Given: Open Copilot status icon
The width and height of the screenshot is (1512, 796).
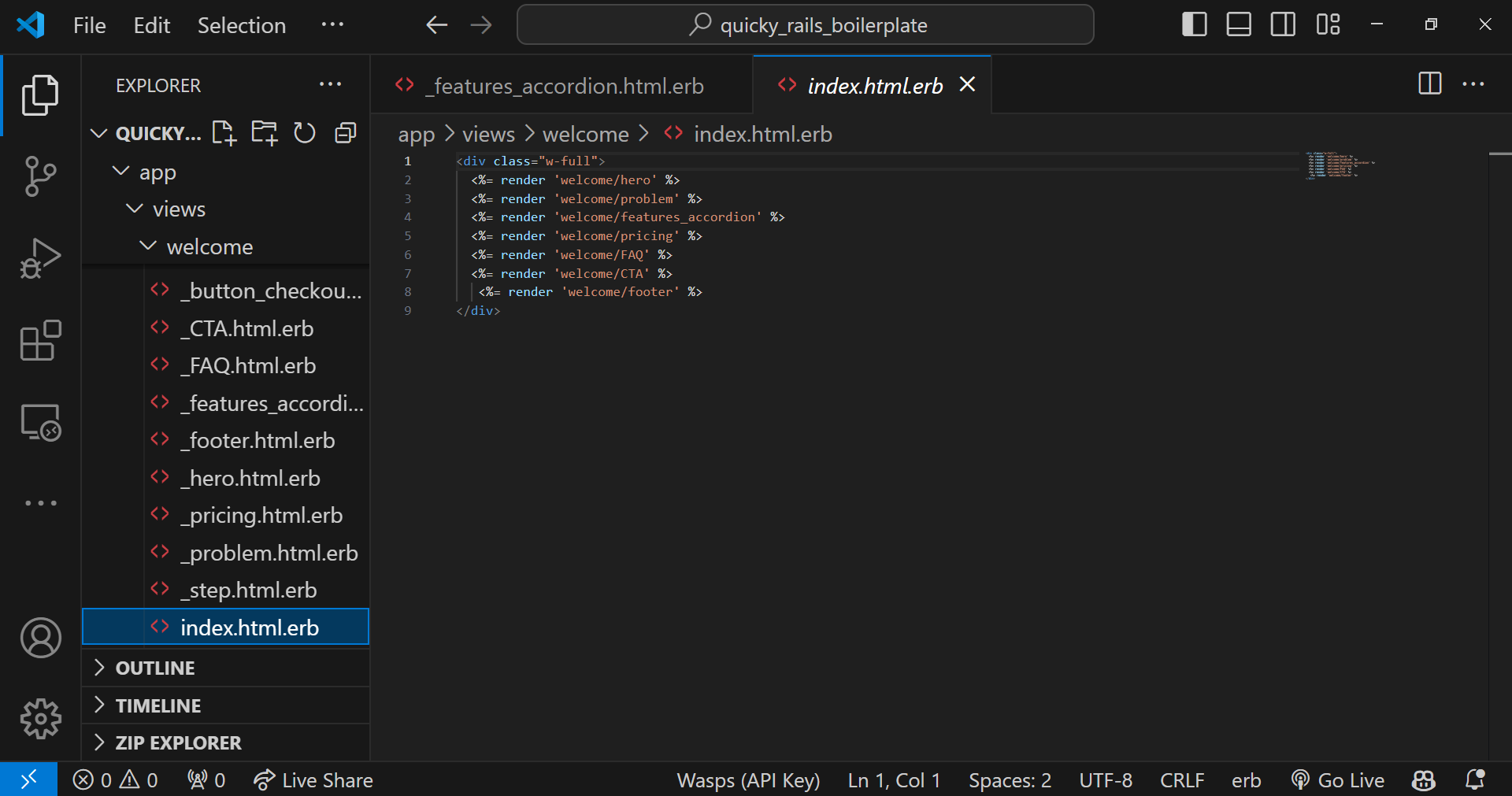Looking at the screenshot, I should [1423, 779].
